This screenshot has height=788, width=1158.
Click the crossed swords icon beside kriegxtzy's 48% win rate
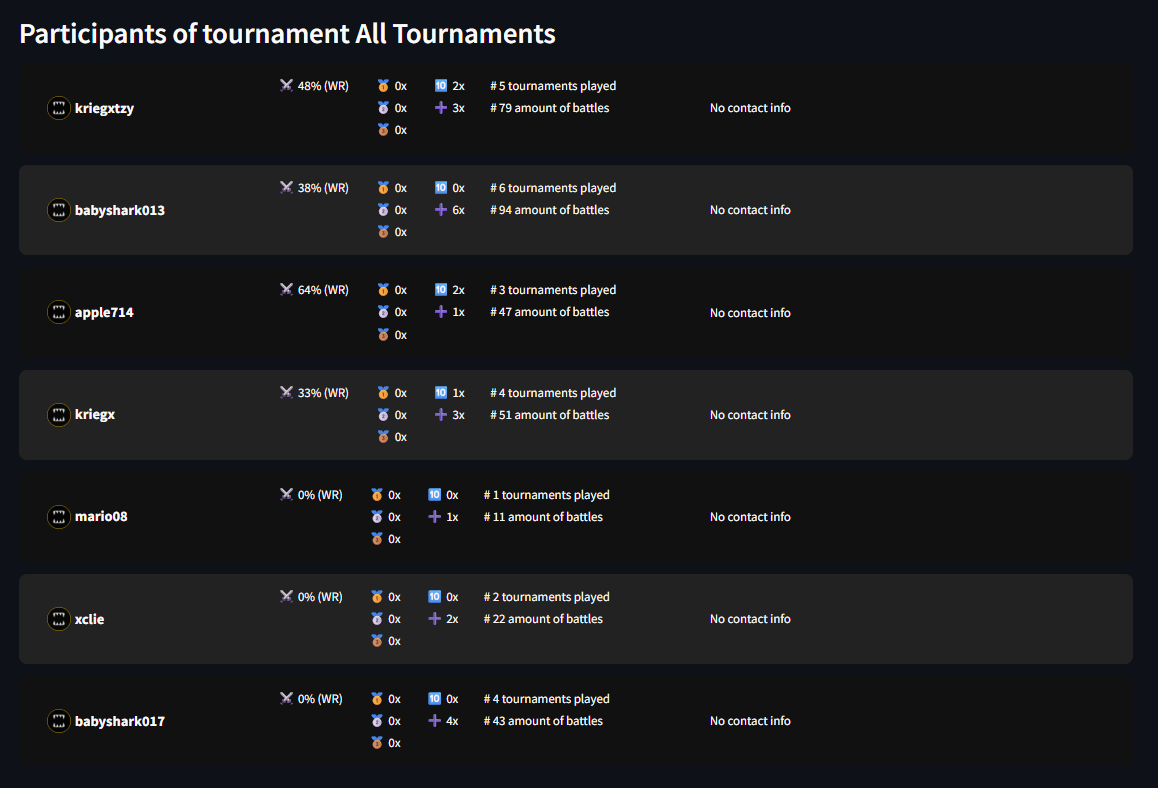point(287,86)
